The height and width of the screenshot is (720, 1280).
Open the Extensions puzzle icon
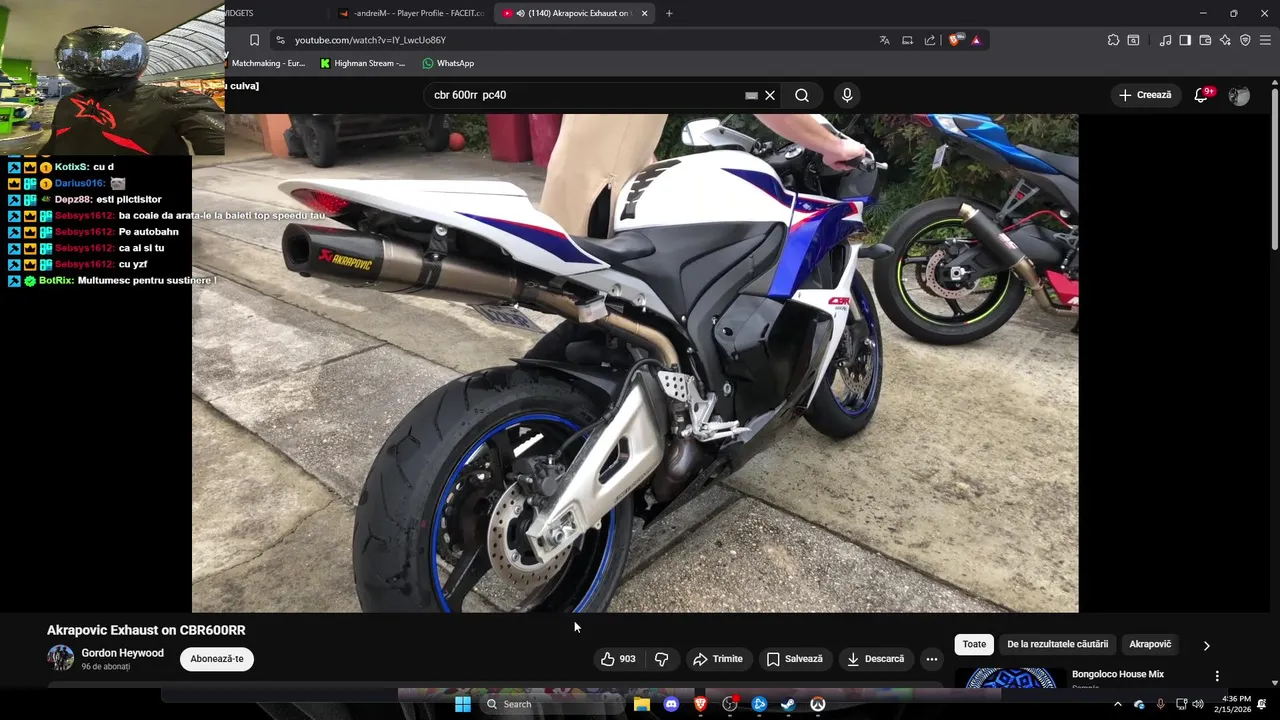1113,40
